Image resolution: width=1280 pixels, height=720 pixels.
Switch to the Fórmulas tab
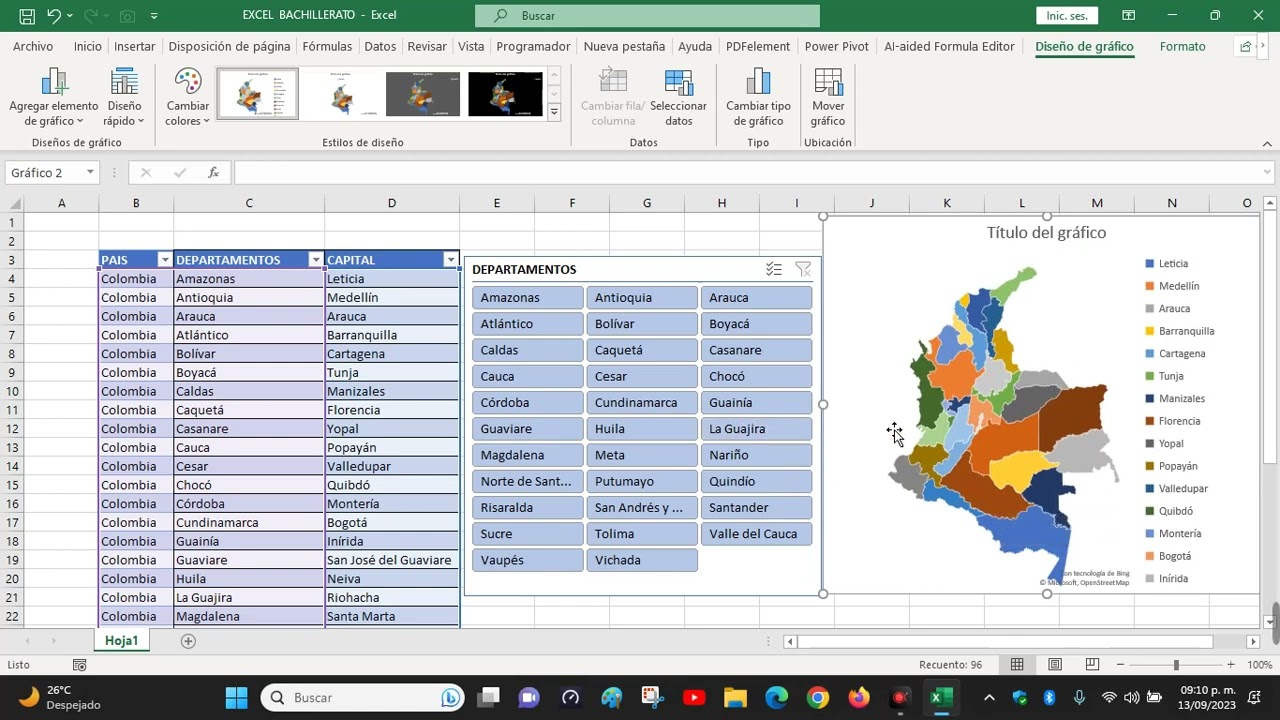[327, 46]
